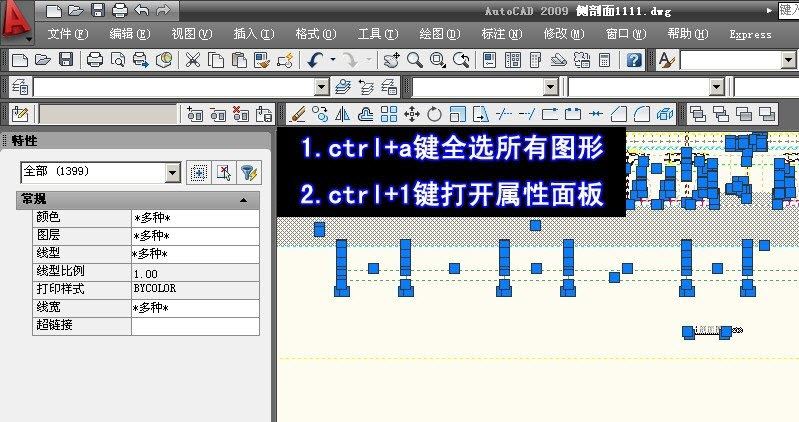Image resolution: width=799 pixels, height=422 pixels.
Task: Click the 颜色 property value field
Action: click(x=195, y=218)
